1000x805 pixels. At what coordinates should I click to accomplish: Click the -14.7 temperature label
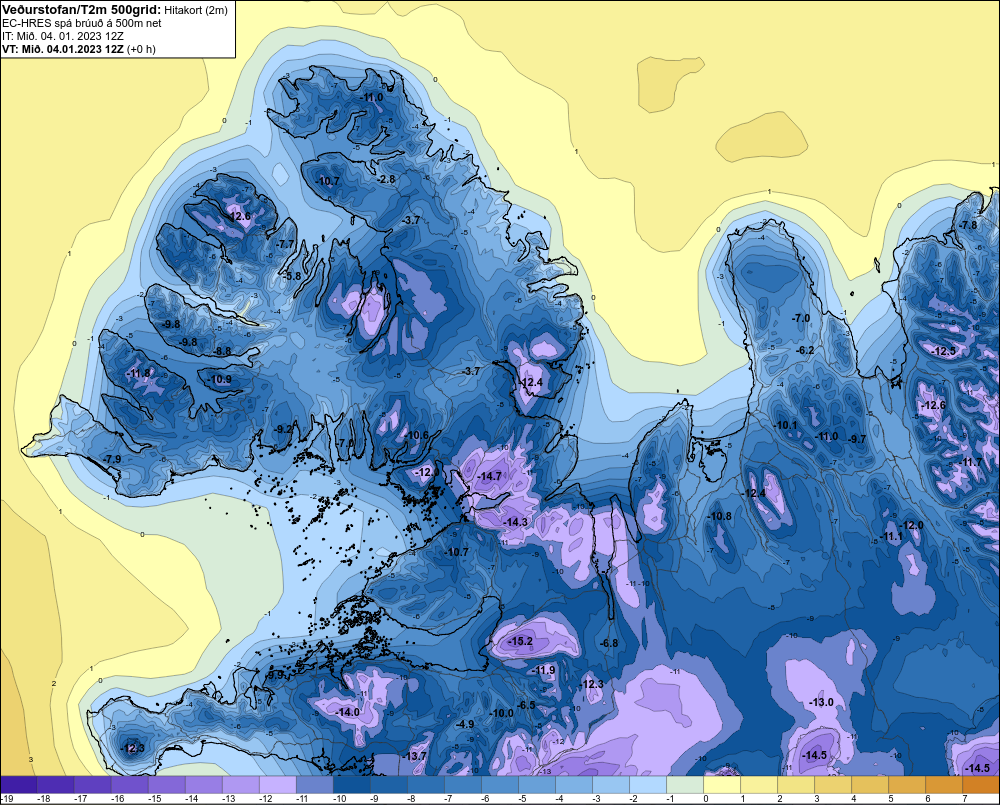coord(489,476)
